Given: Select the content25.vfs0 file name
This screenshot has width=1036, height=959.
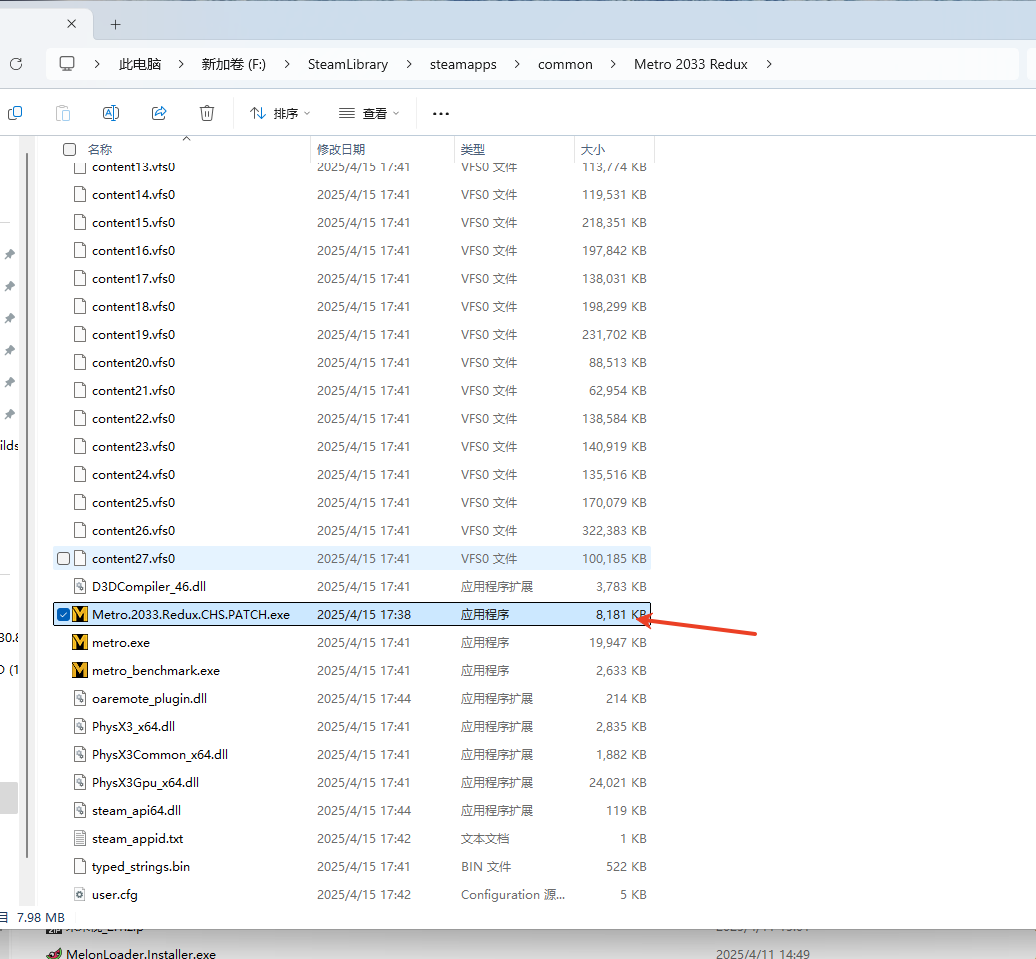Looking at the screenshot, I should point(133,502).
